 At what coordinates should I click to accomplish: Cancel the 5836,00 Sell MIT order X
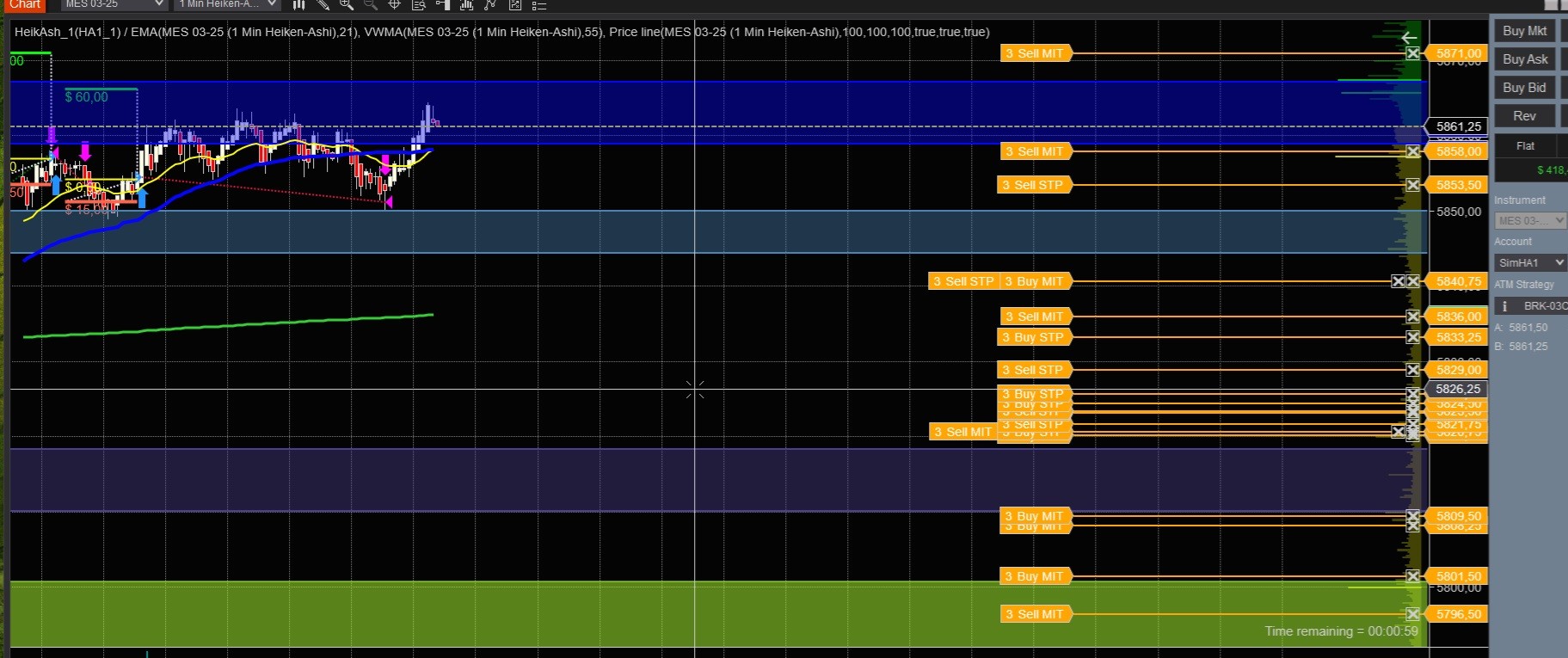tap(1412, 317)
